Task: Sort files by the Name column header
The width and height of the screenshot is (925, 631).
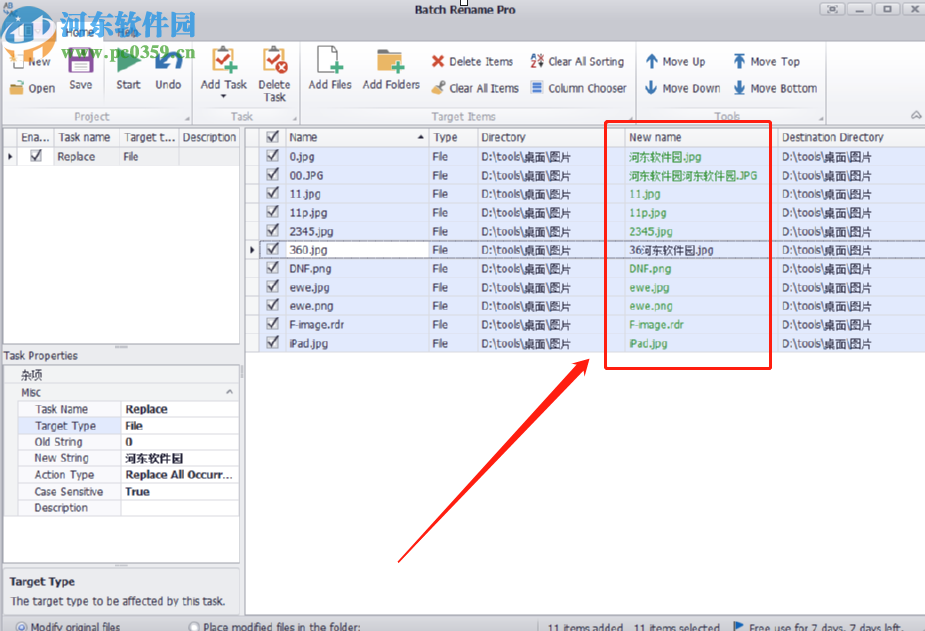Action: [x=350, y=137]
